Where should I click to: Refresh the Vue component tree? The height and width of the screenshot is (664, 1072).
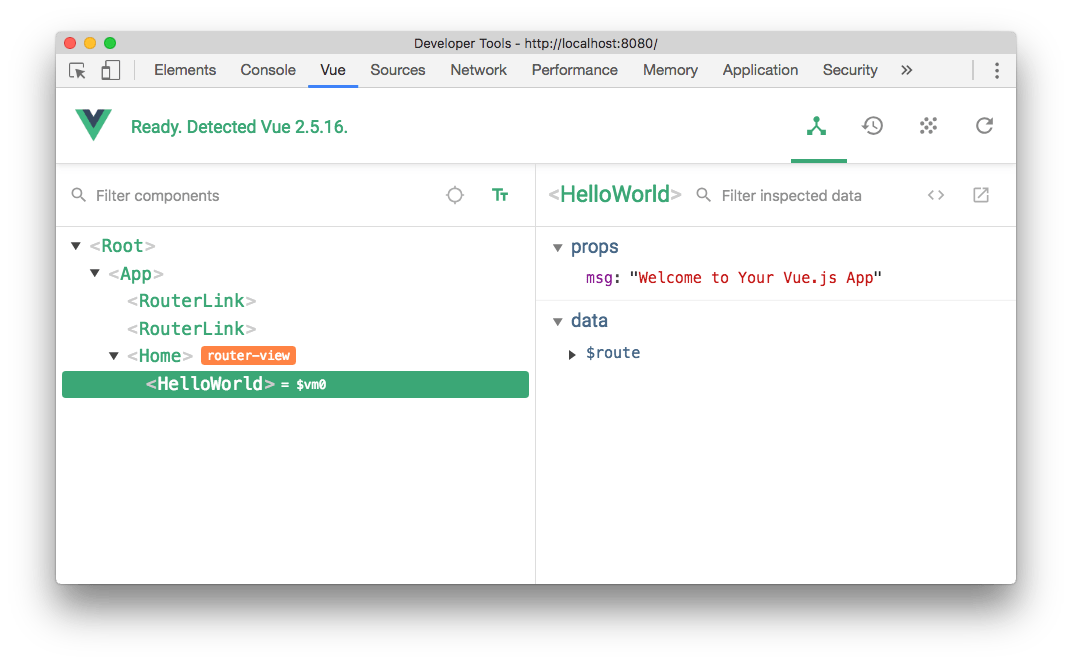pyautogui.click(x=984, y=126)
